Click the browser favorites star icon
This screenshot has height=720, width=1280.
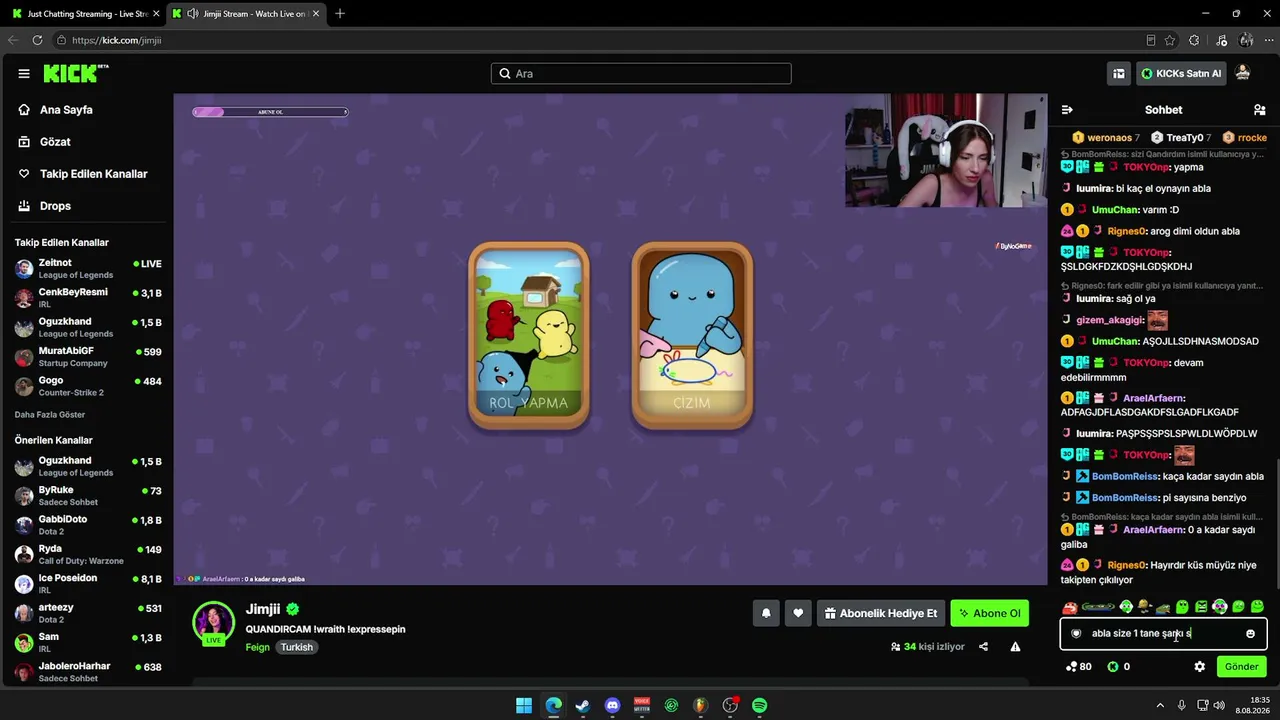[1170, 40]
